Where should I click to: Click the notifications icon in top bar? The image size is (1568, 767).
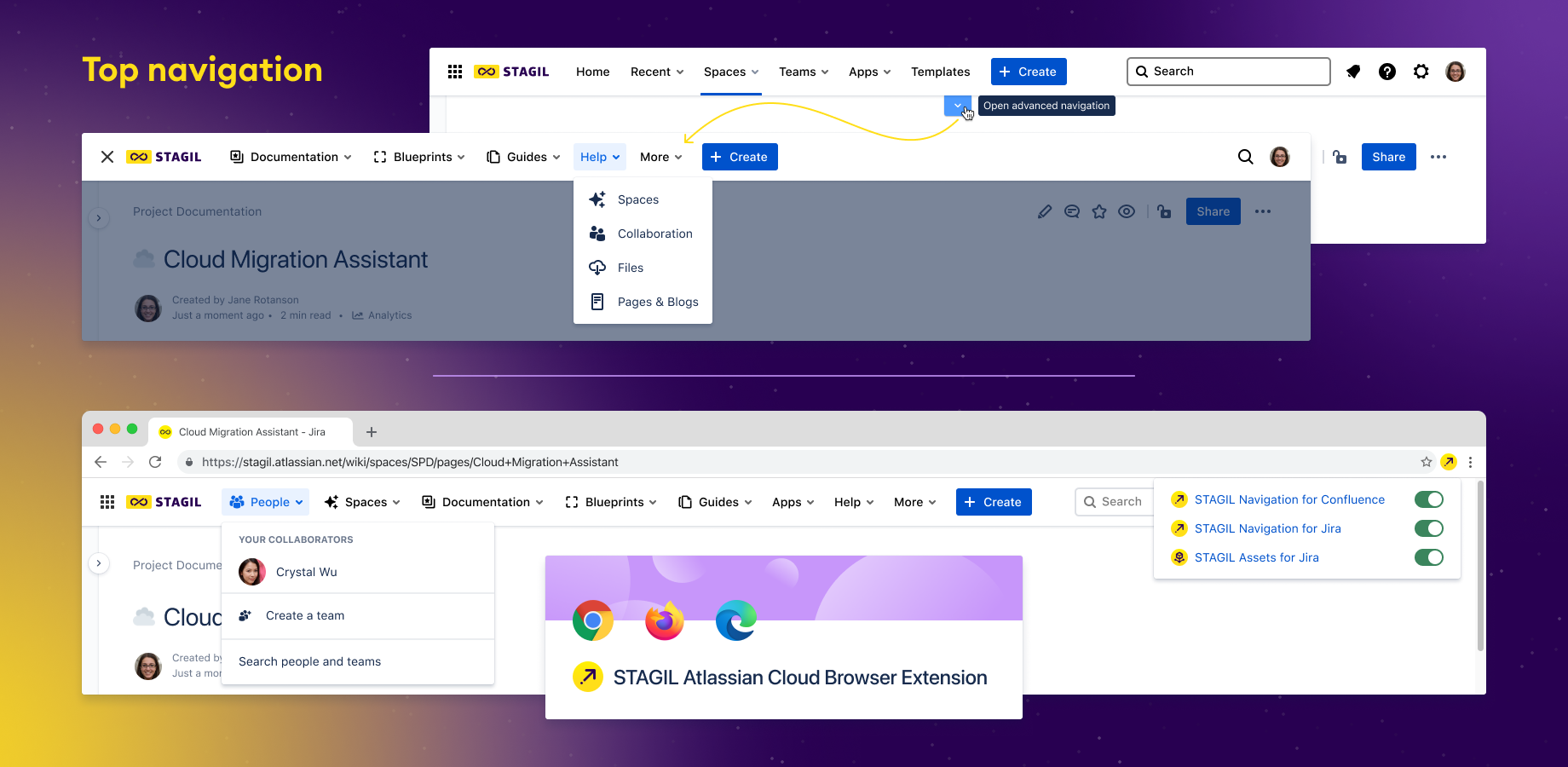click(1353, 72)
